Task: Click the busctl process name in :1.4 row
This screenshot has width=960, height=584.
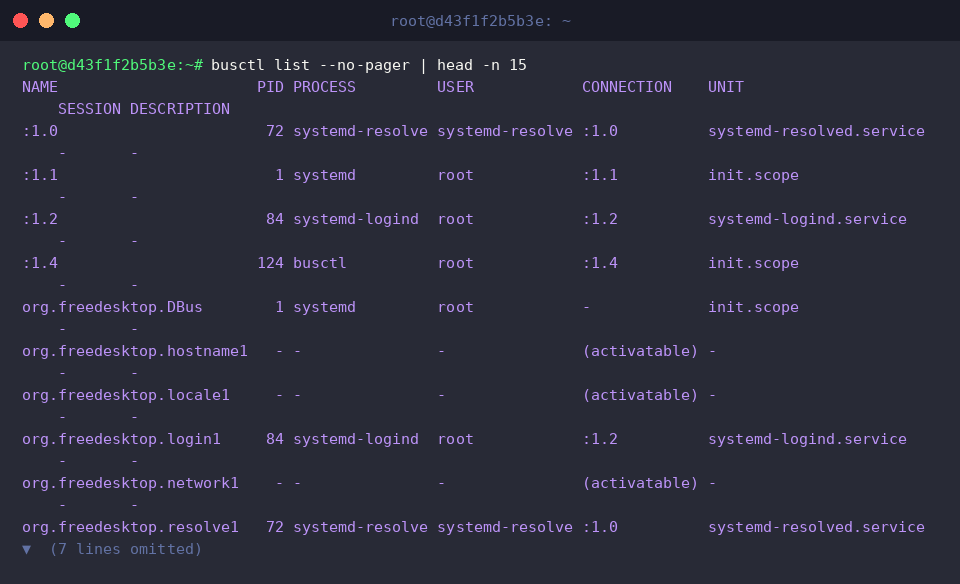Action: (x=320, y=263)
